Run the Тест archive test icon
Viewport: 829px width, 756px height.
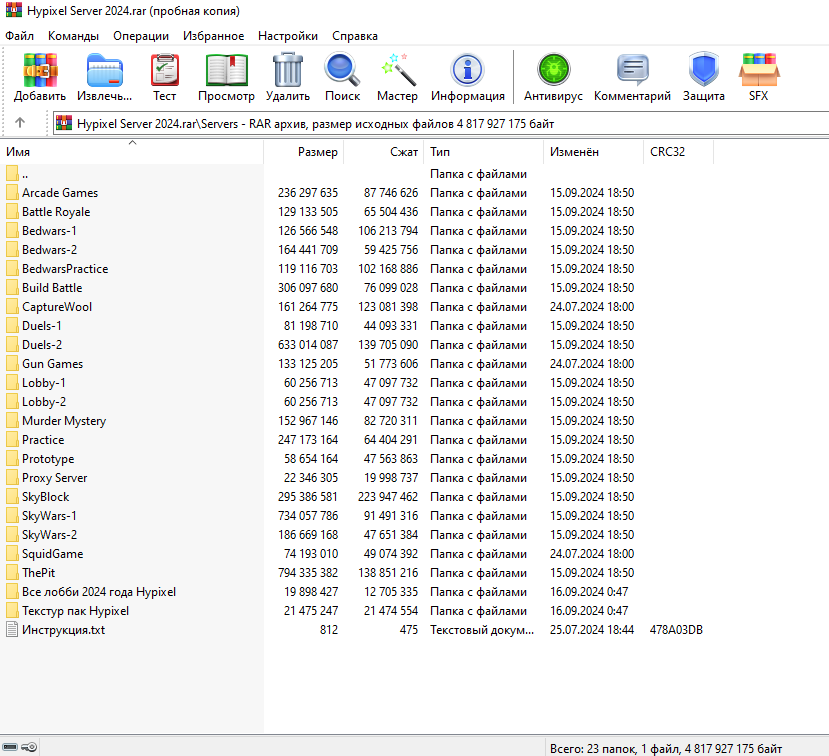click(x=164, y=70)
